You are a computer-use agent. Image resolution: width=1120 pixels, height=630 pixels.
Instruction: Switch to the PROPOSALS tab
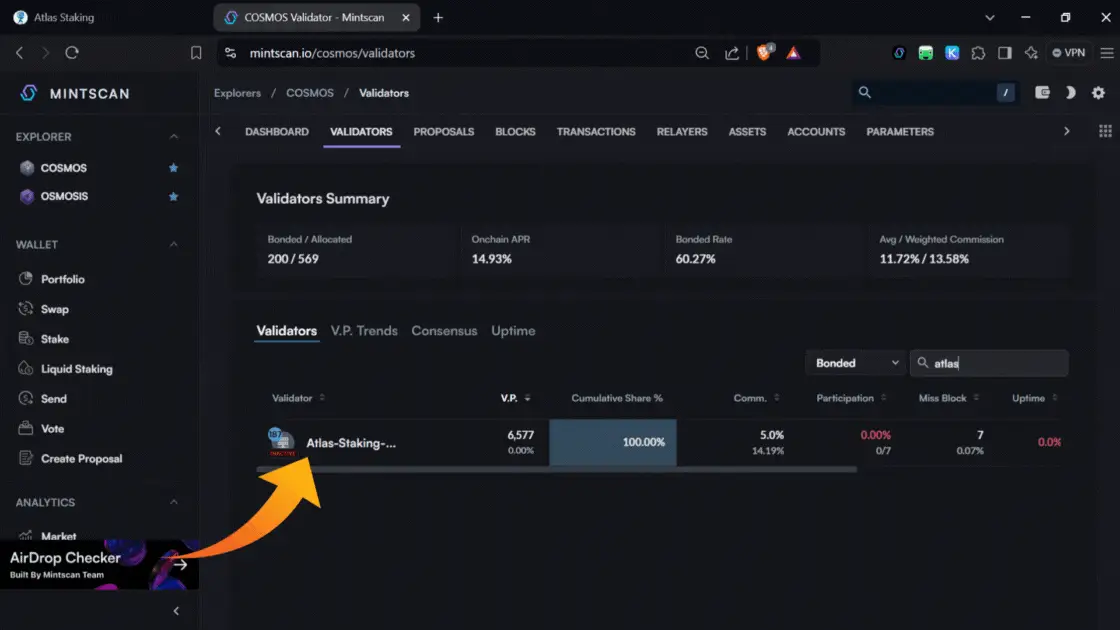pyautogui.click(x=443, y=132)
